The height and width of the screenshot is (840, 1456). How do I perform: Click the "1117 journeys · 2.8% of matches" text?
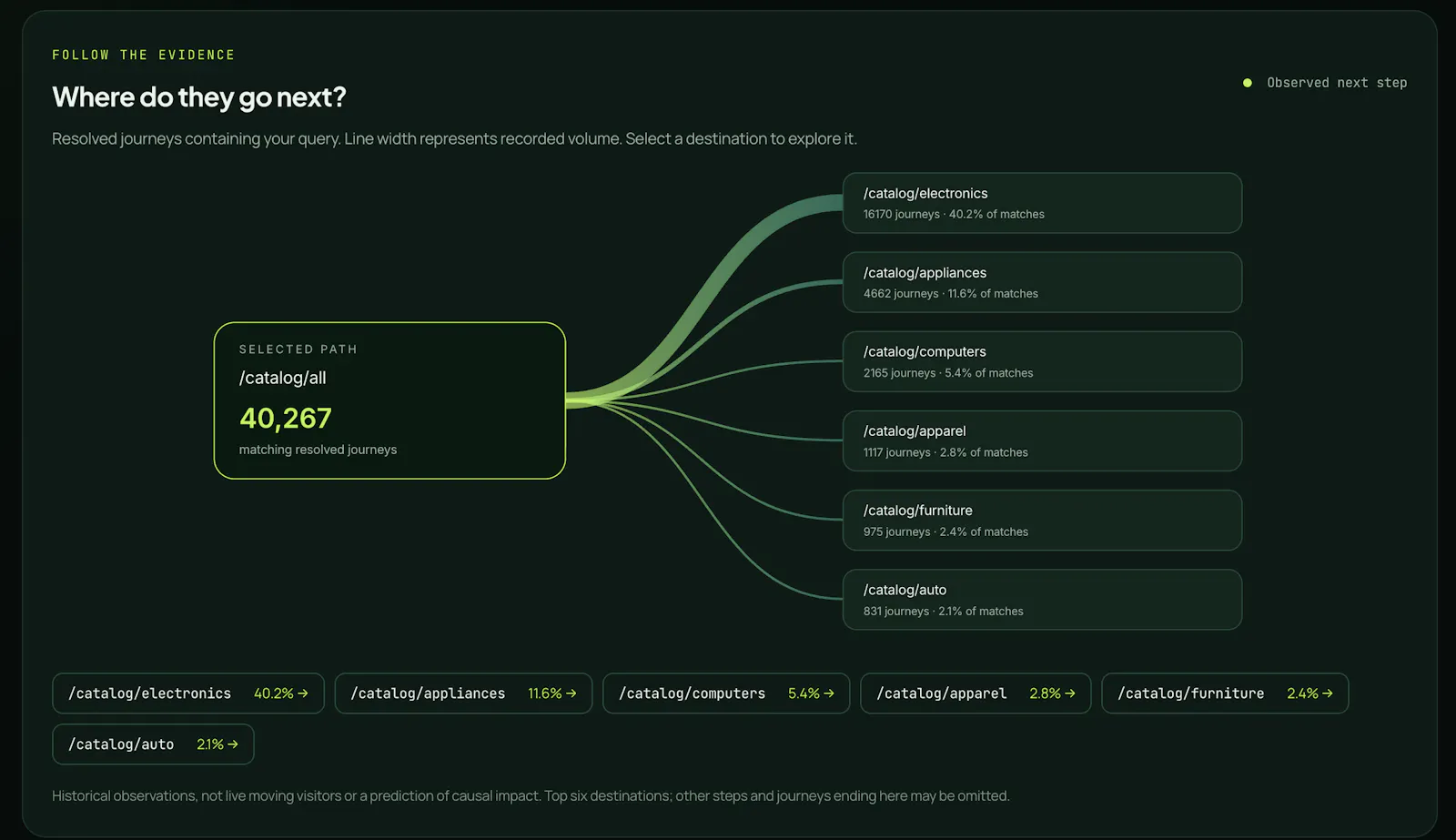[x=945, y=452]
